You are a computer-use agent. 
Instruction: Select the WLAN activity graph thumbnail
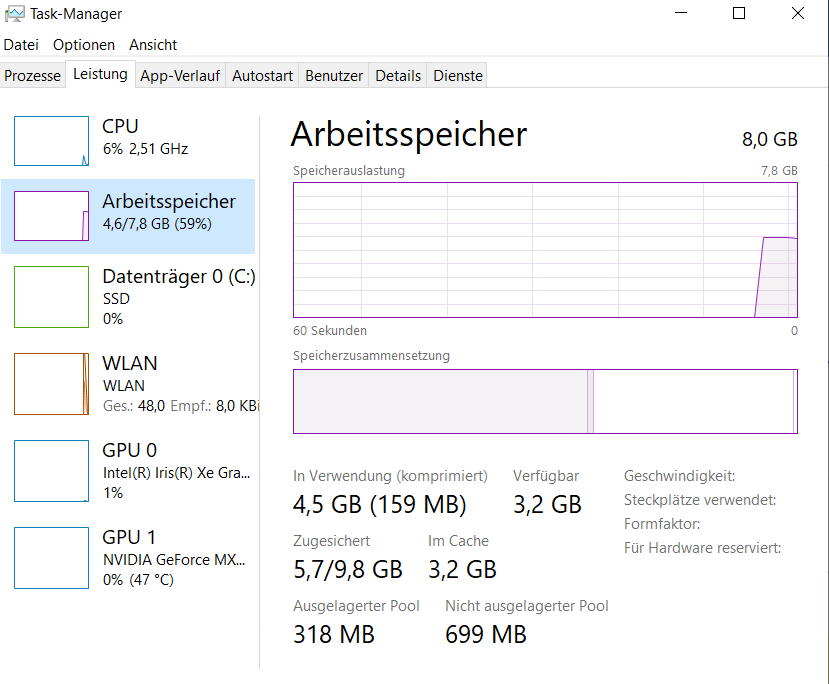pyautogui.click(x=51, y=384)
